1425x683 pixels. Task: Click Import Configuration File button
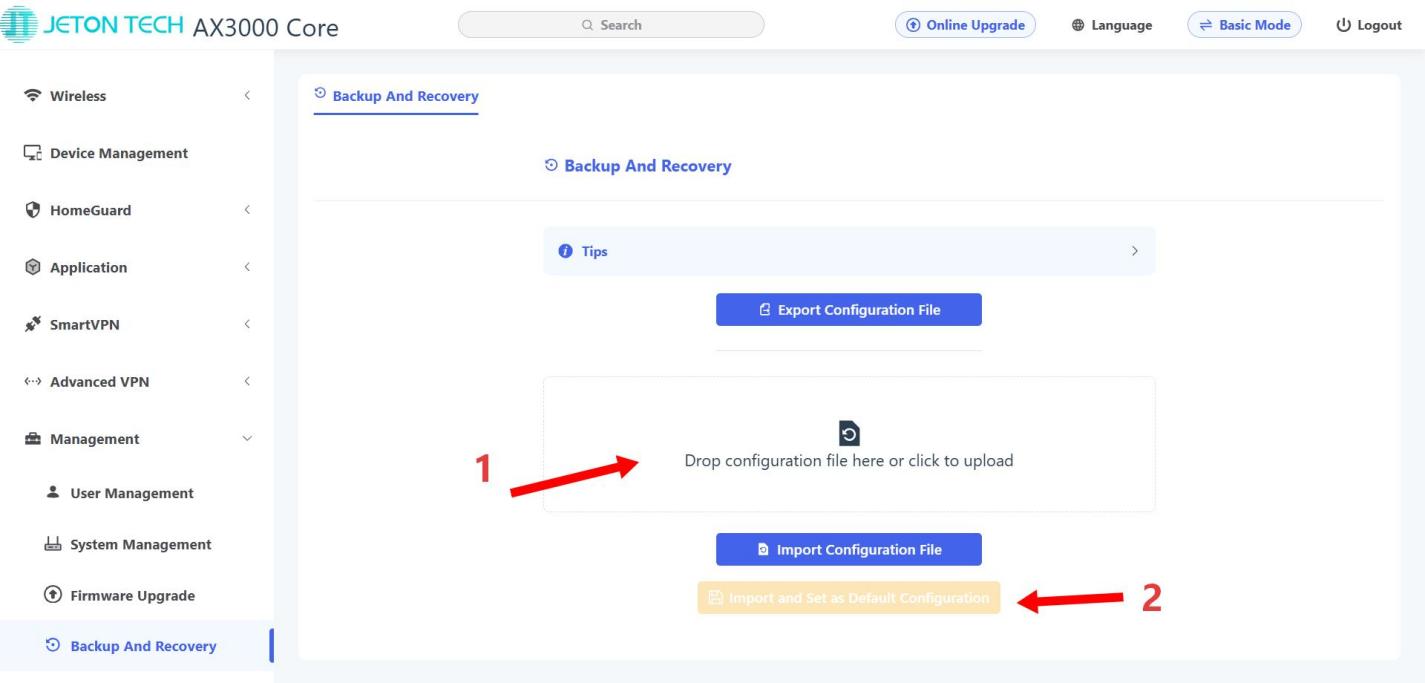849,550
